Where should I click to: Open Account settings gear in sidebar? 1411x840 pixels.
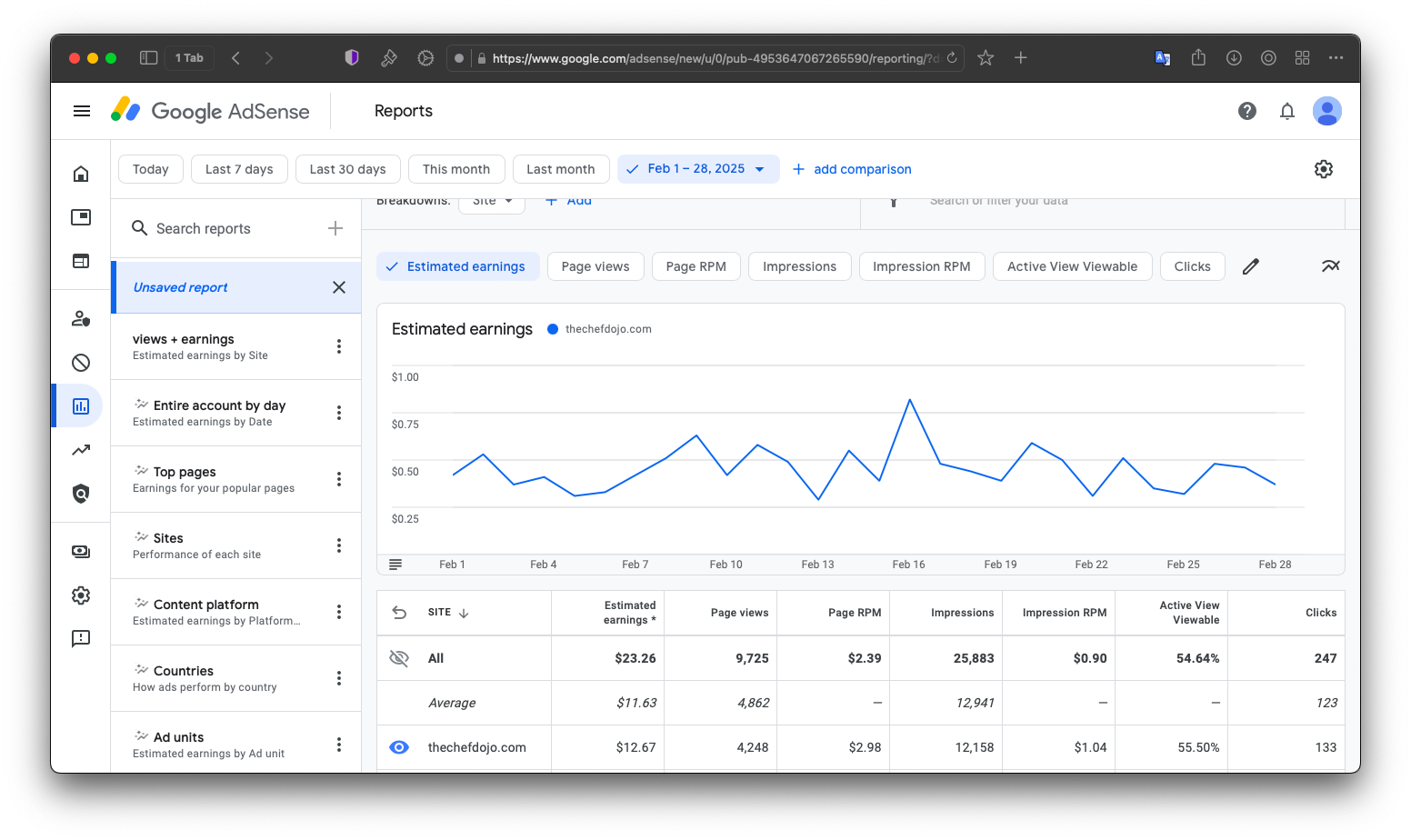[x=81, y=595]
